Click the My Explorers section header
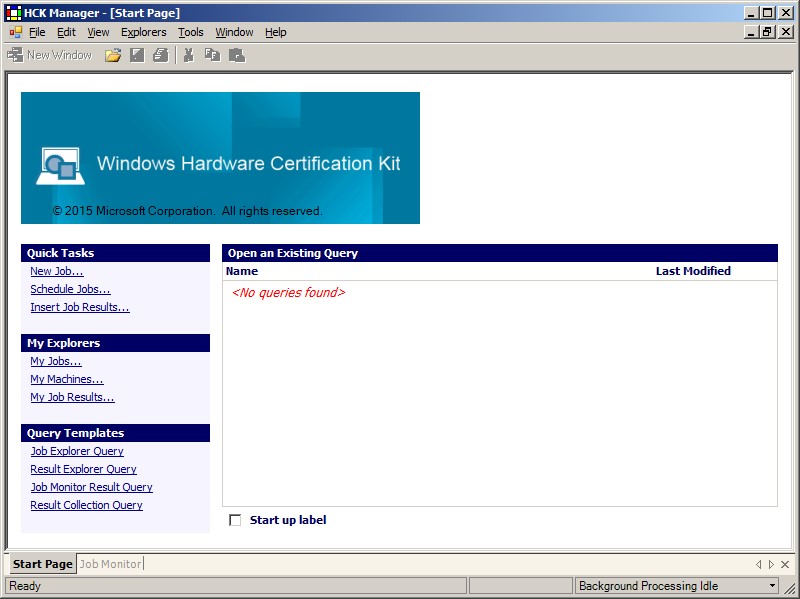Screen dimensions: 800x599 tap(115, 343)
